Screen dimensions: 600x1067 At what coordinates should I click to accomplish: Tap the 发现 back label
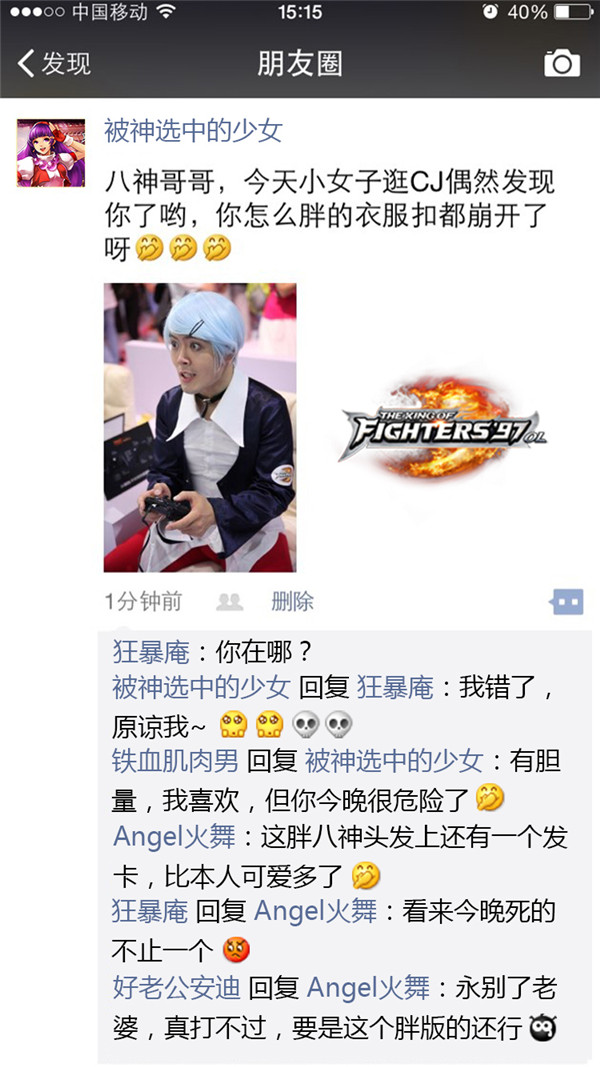tap(67, 63)
